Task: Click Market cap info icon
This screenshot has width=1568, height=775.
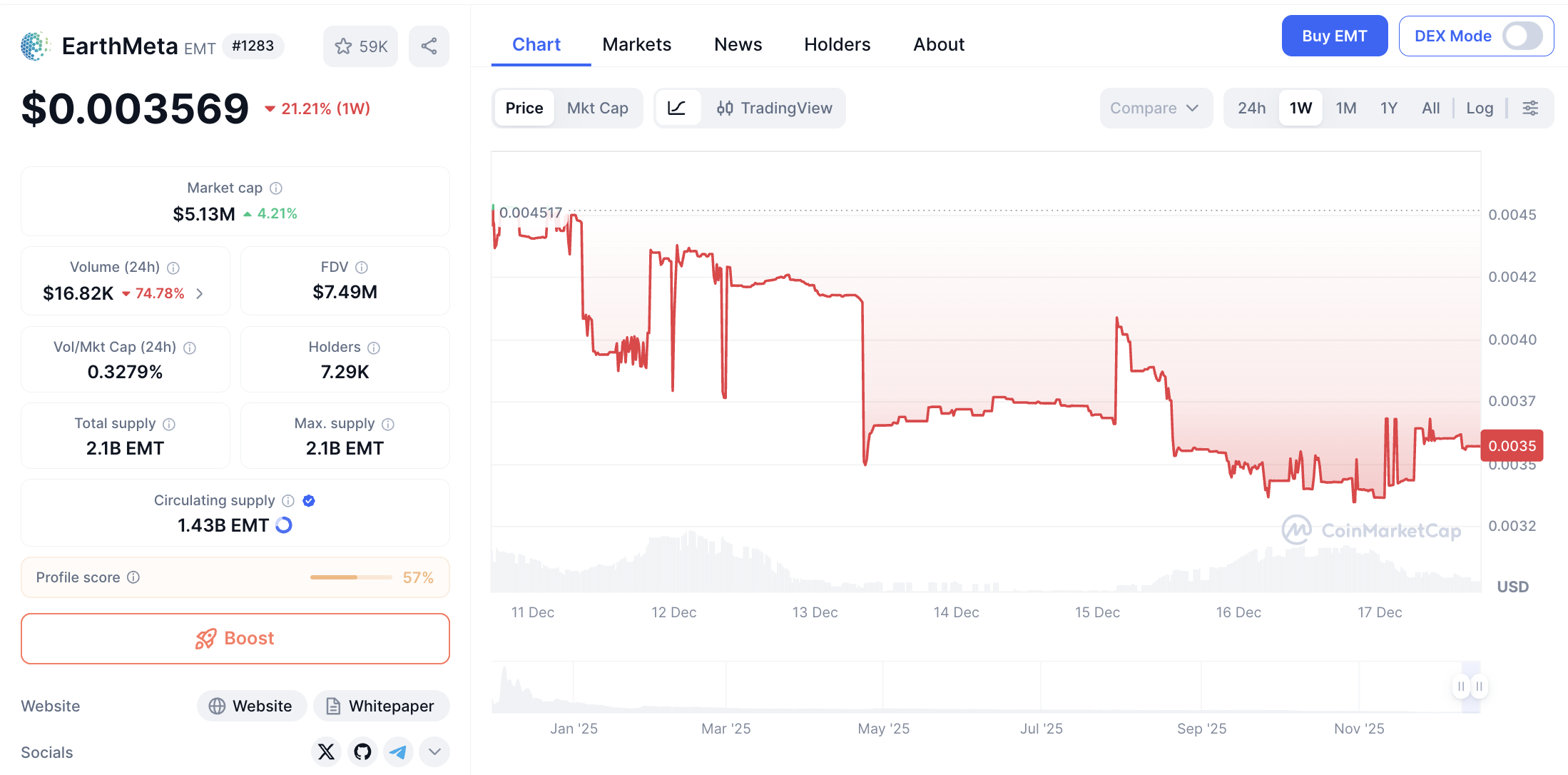Action: point(276,188)
